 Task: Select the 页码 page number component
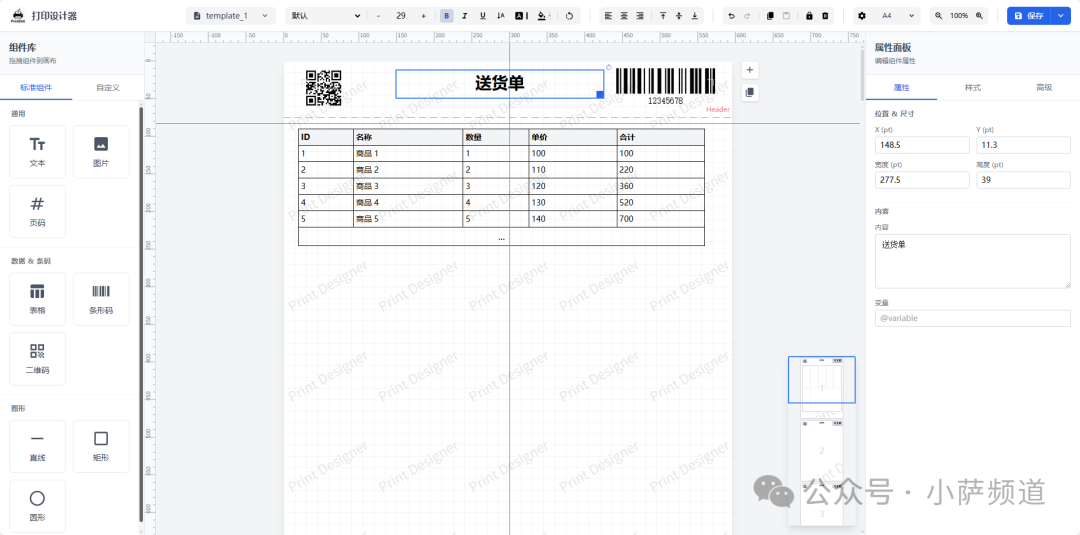pos(37,211)
